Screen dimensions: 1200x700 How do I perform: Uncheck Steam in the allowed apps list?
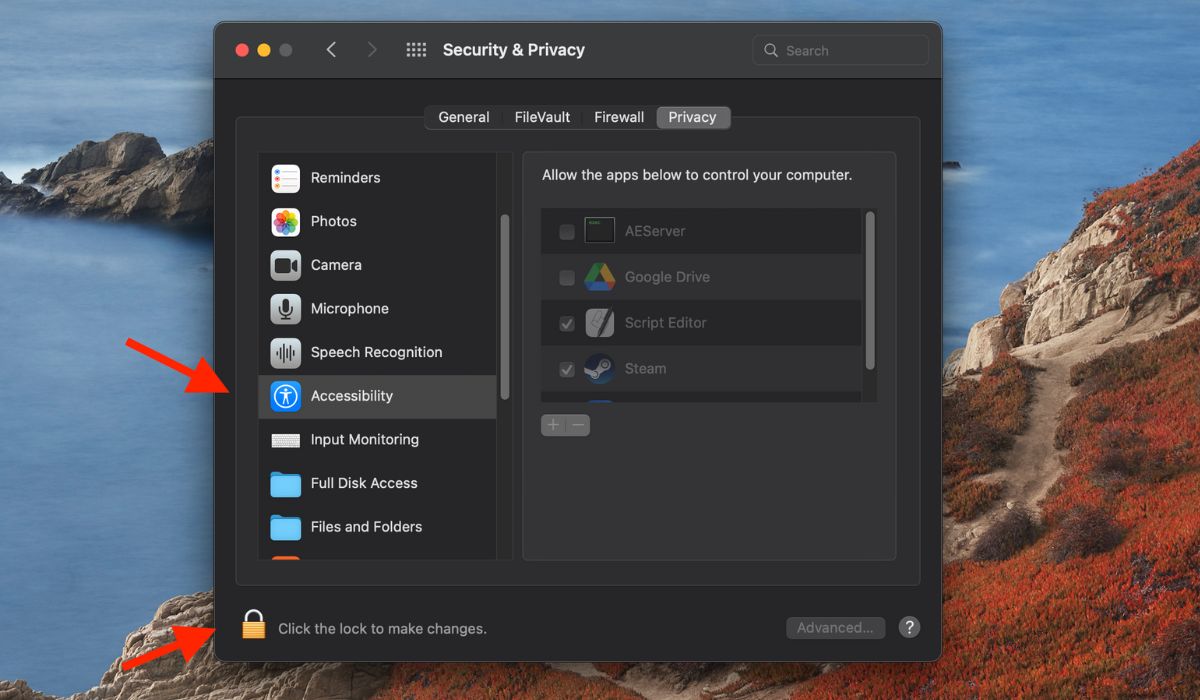tap(566, 369)
